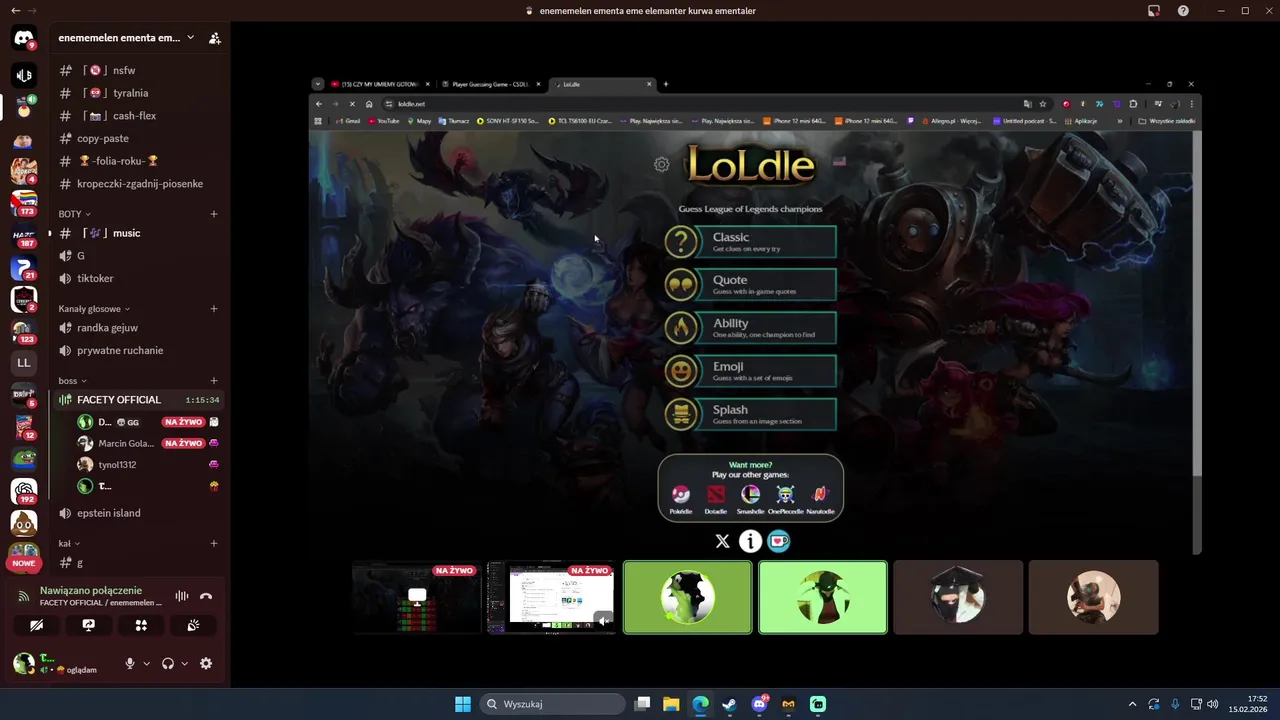Open the nsfw text channel
Screen dimensions: 1280x720
click(x=140, y=70)
